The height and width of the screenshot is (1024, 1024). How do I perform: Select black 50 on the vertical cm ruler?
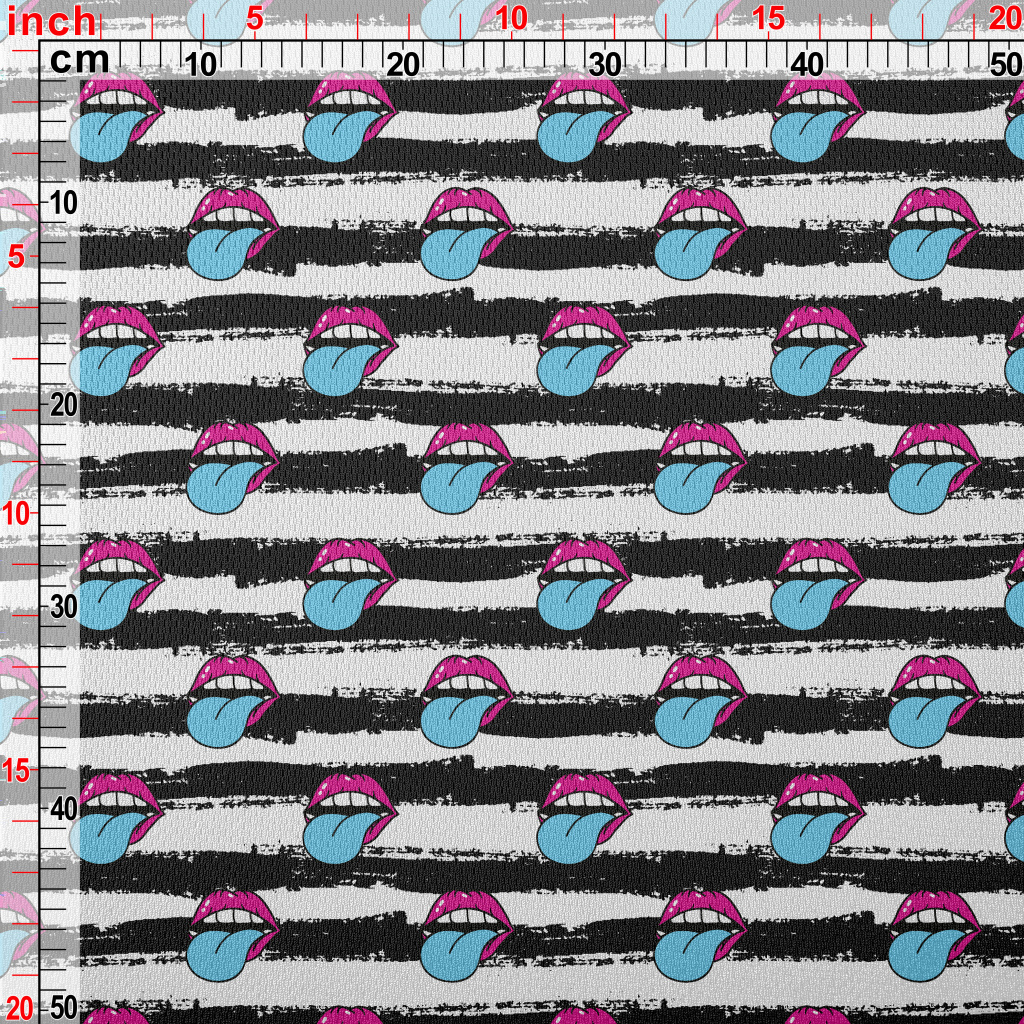coord(63,1010)
